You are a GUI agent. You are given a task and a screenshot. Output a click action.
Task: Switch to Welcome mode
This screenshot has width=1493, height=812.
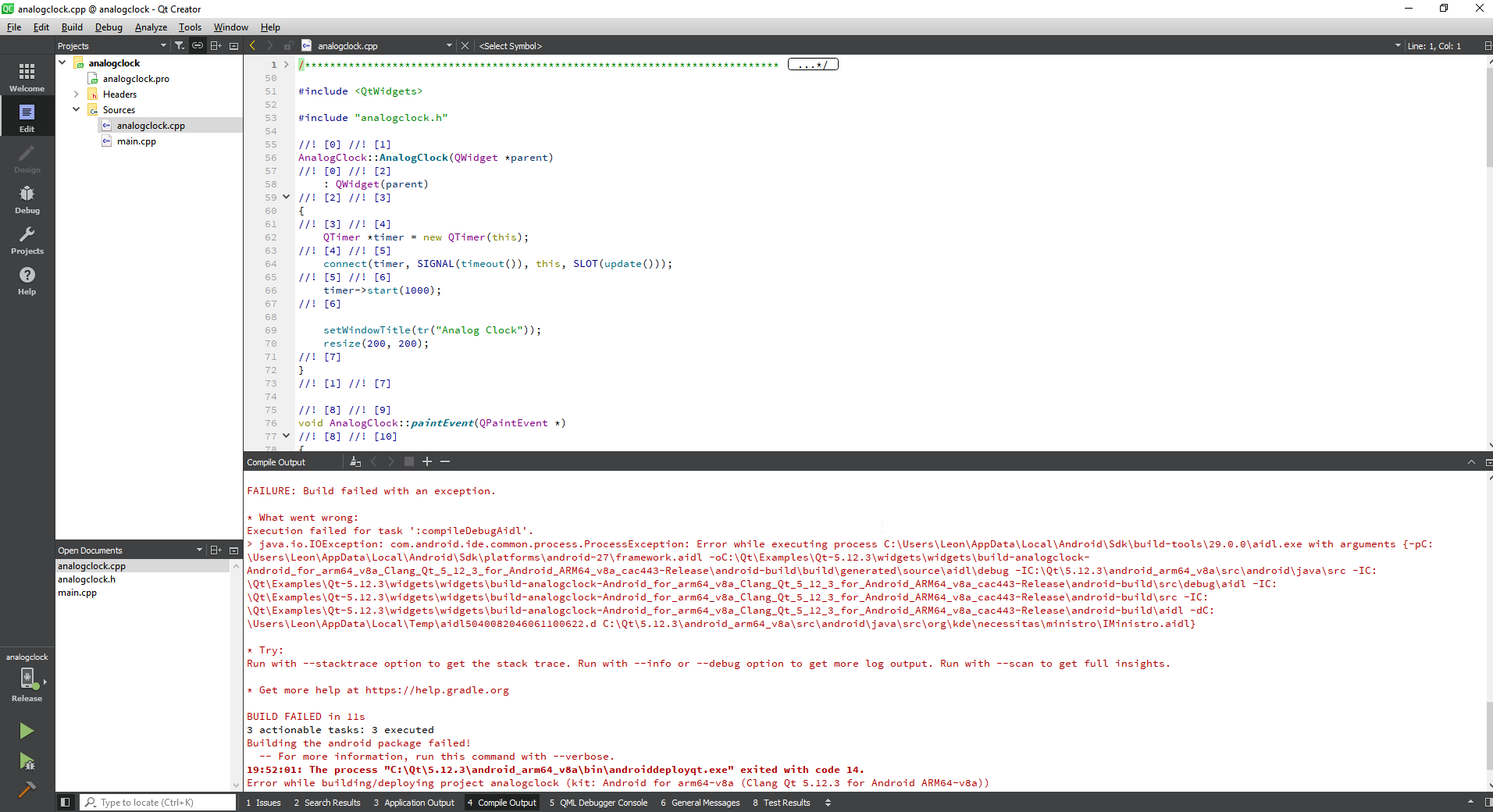(27, 77)
